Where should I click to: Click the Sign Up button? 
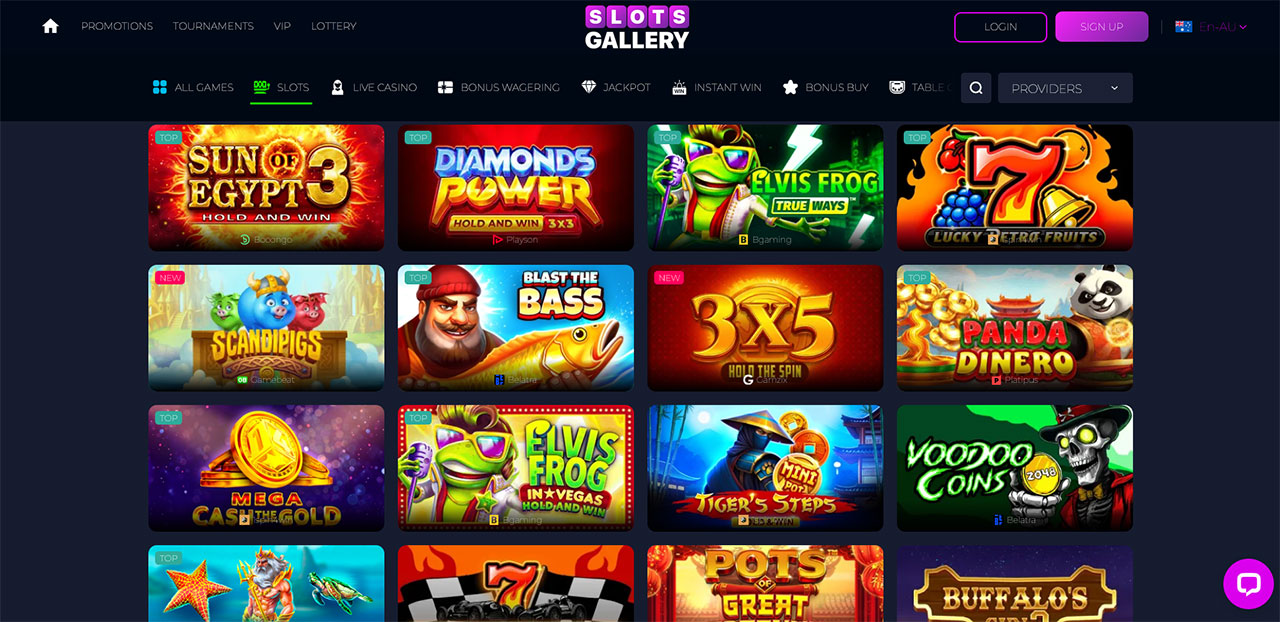click(1102, 27)
